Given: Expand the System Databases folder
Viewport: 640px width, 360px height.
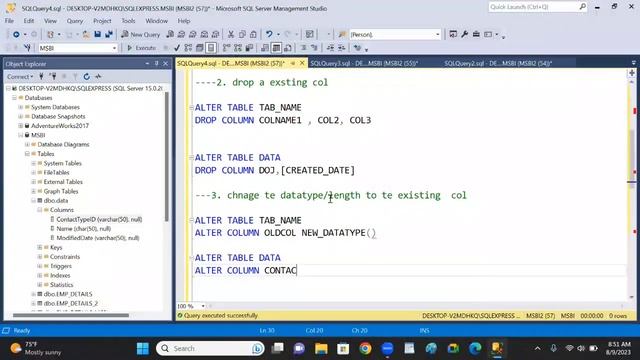Looking at the screenshot, I should [21, 107].
